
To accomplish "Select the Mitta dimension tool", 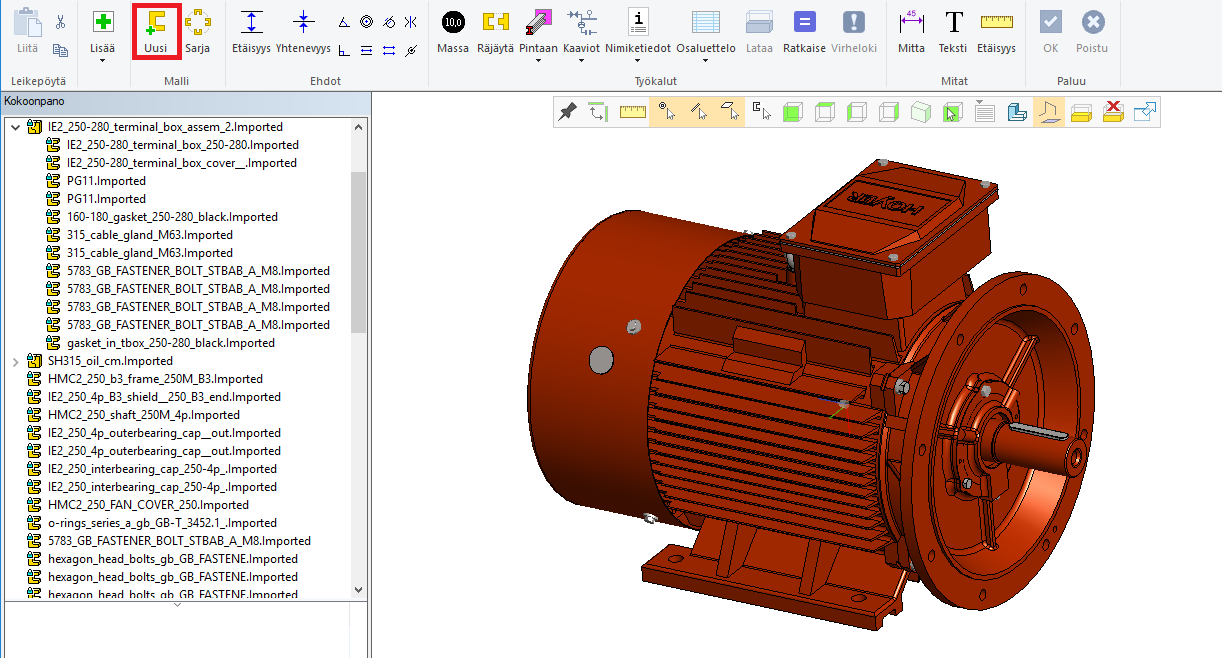I will click(x=911, y=24).
